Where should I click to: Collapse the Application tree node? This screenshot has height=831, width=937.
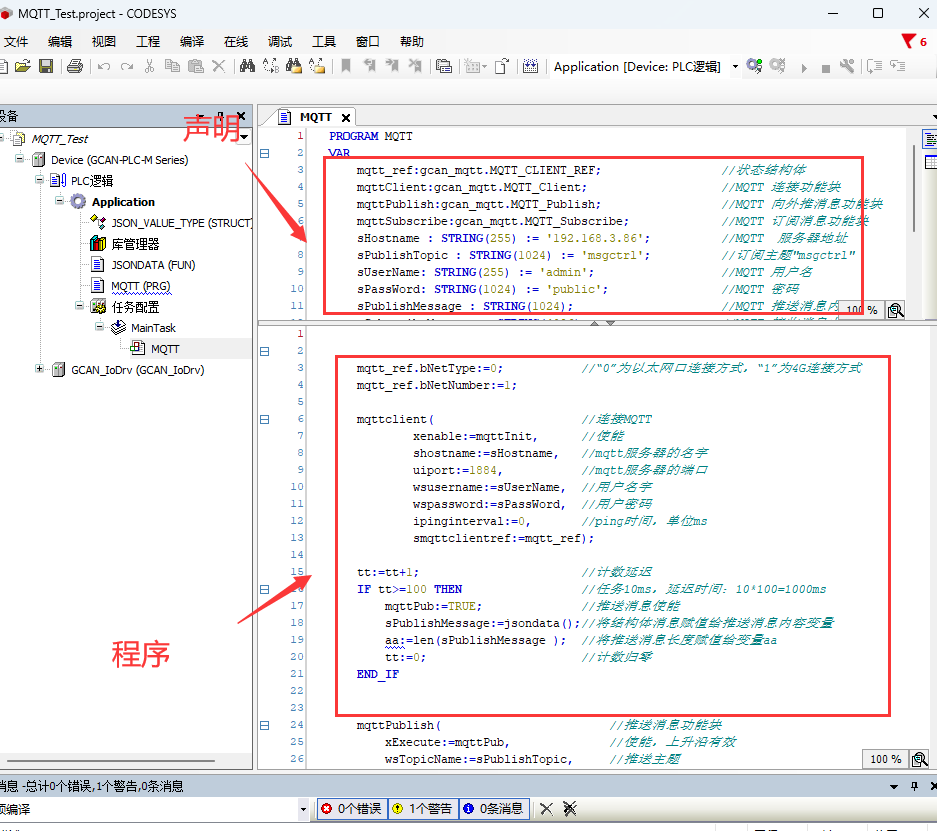tap(60, 201)
